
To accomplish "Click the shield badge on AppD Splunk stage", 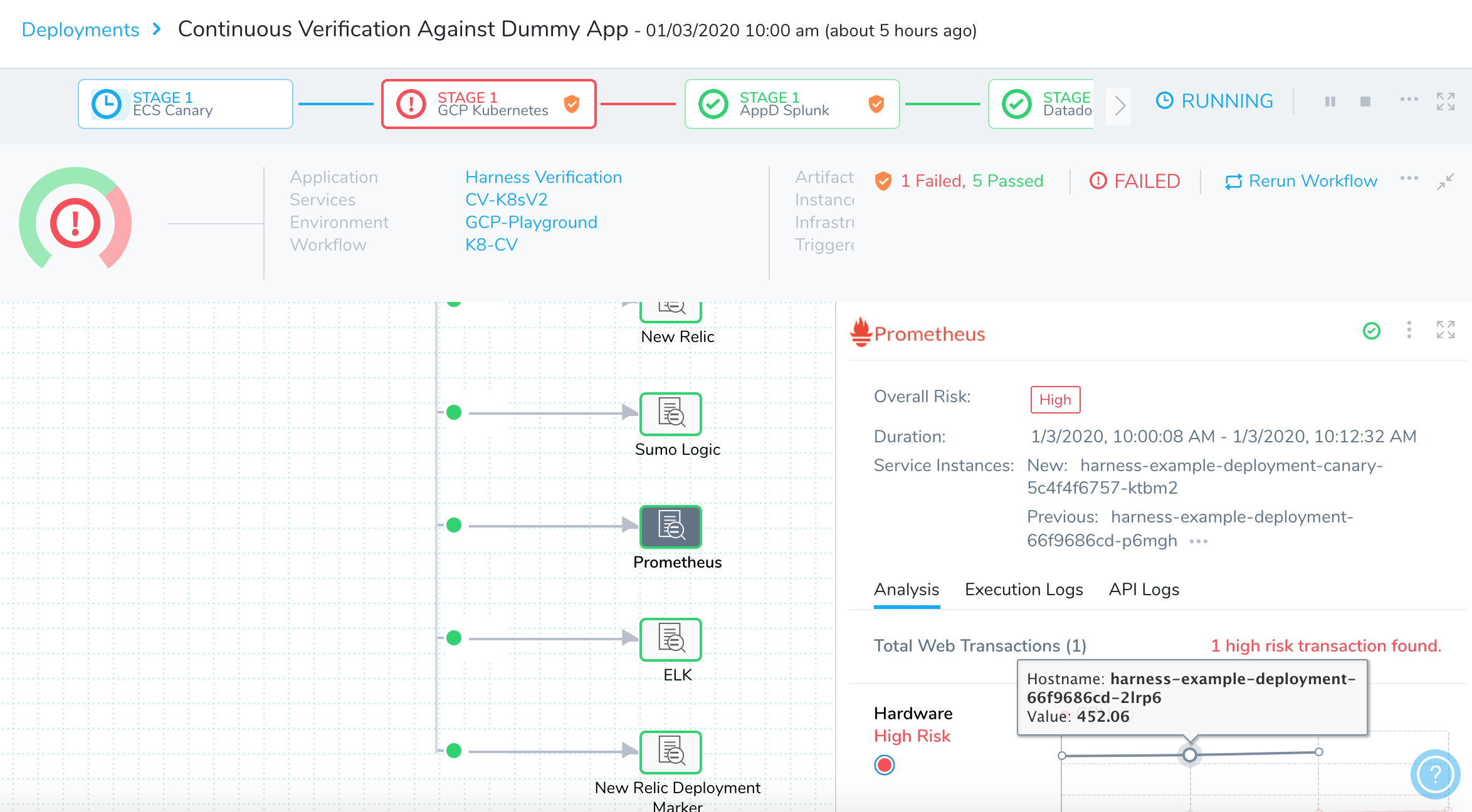I will (876, 104).
